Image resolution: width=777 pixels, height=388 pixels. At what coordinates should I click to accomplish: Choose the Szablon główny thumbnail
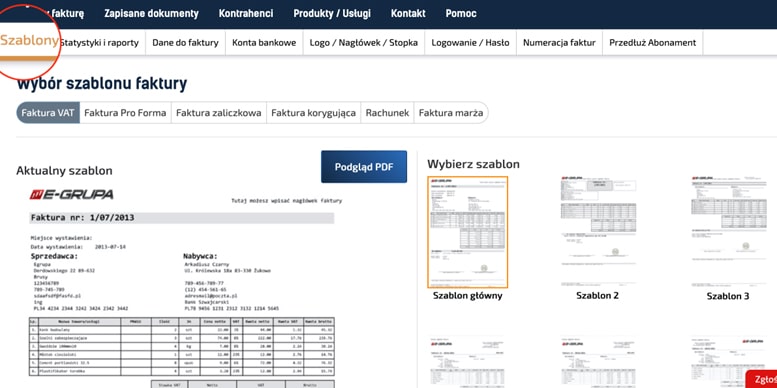point(468,232)
